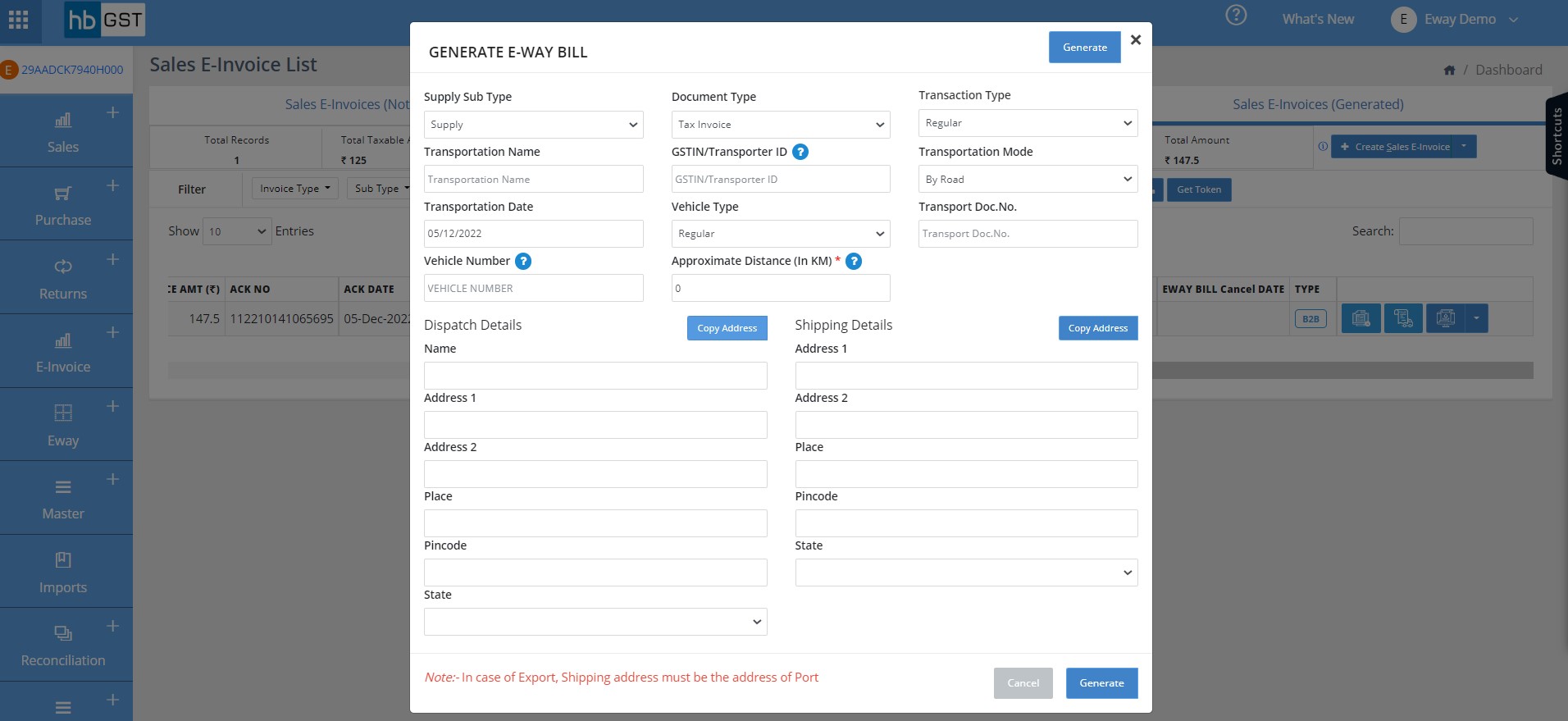Click Vehicle Number help icon
This screenshot has width=1568, height=721.
523,262
